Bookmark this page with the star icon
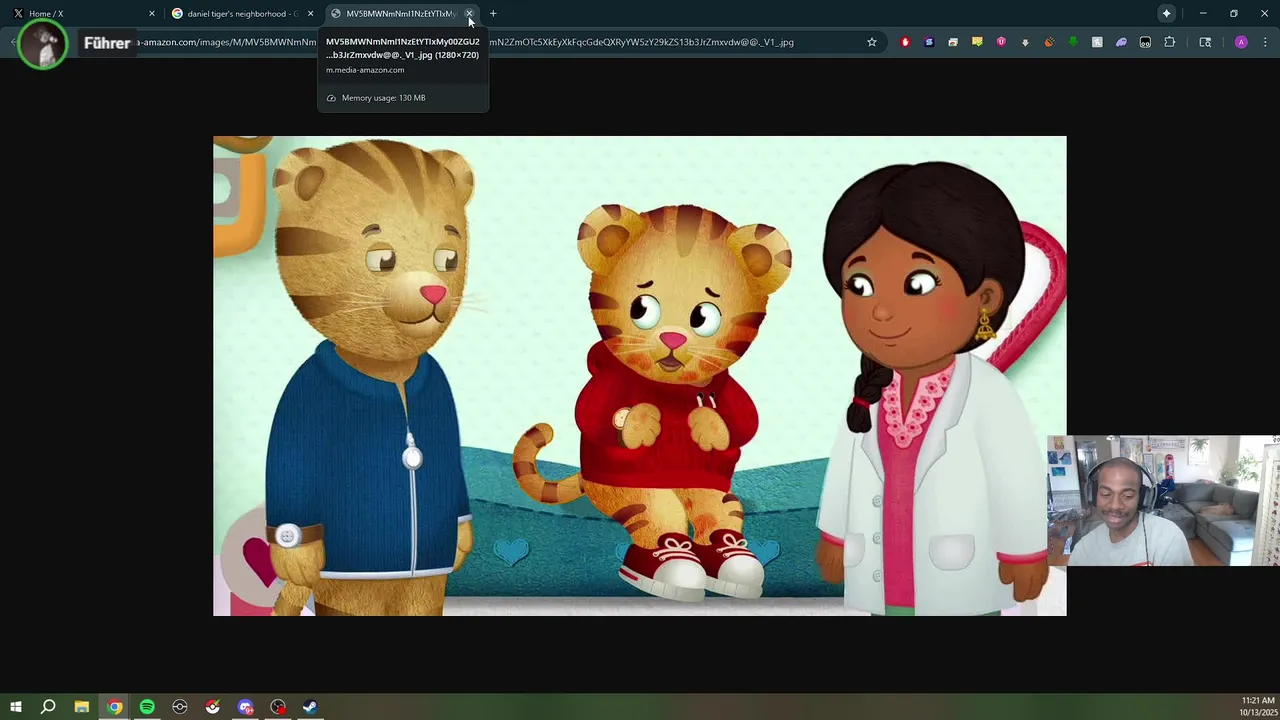The height and width of the screenshot is (720, 1280). tap(872, 42)
